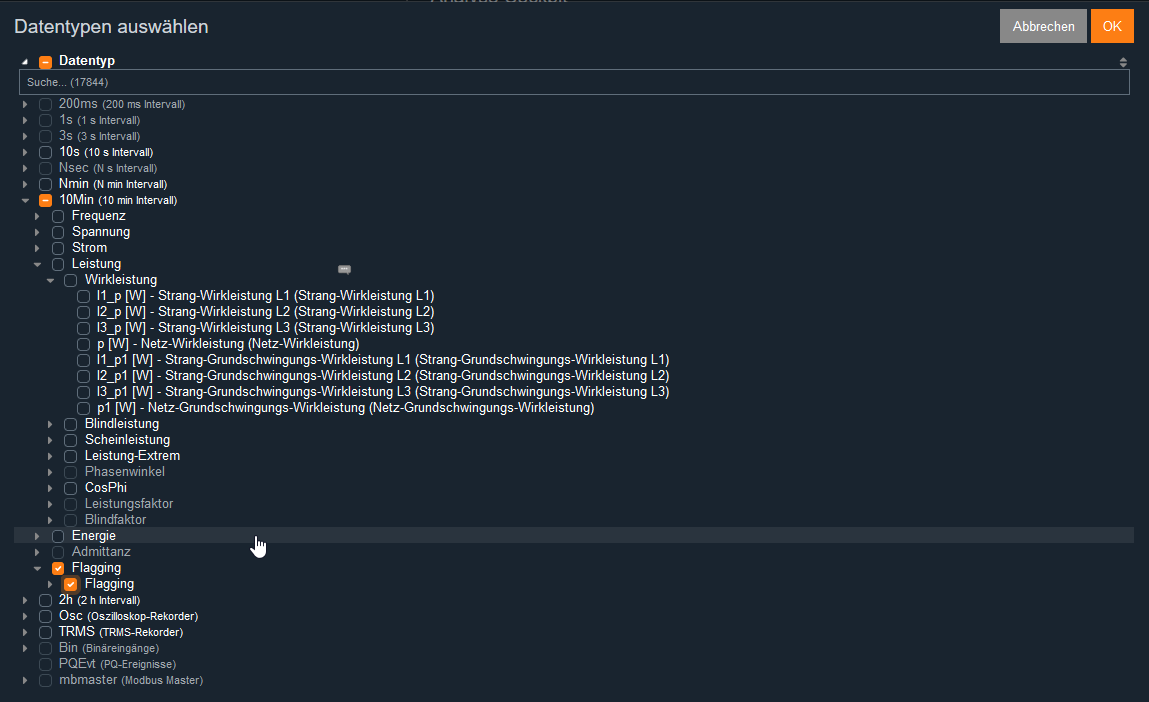Click the Suche search input field
Viewport: 1149px width, 702px height.
pos(573,82)
